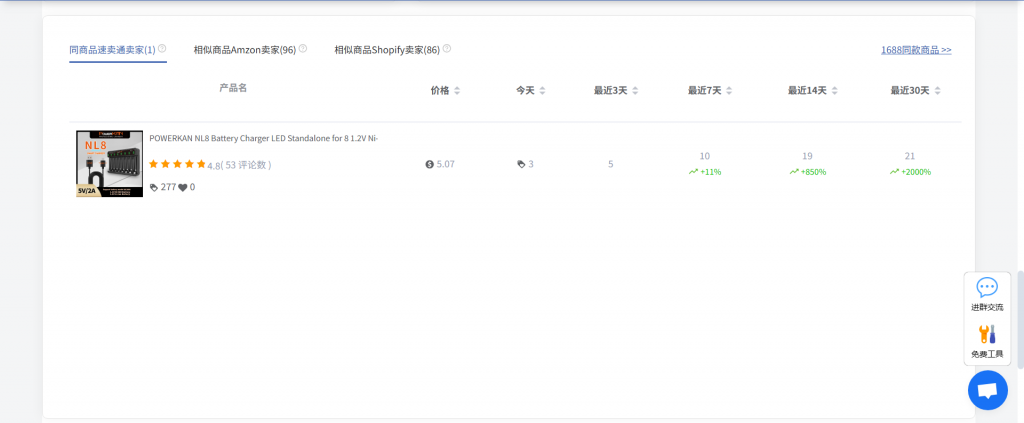Switch to 相似商品Shopify卖家(86) tab
This screenshot has height=423, width=1024.
(x=387, y=50)
